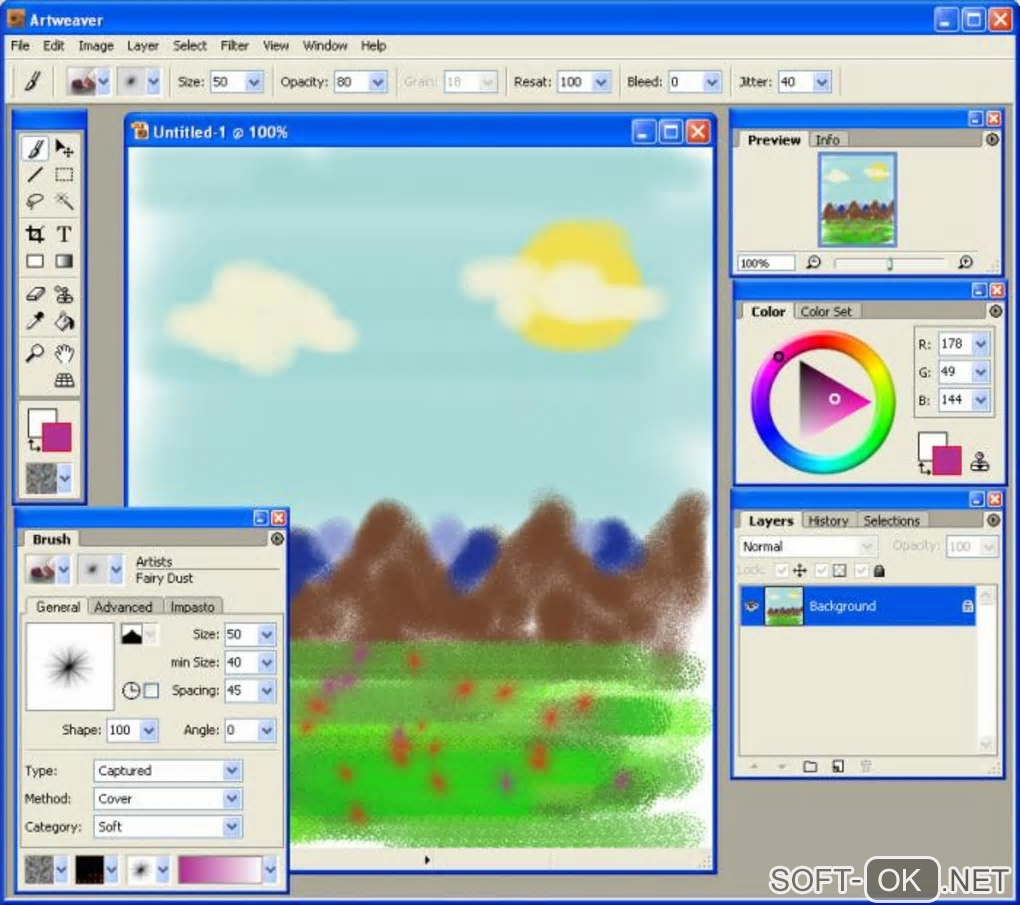1020x905 pixels.
Task: Open the Size dropdown in top toolbar
Action: coord(254,82)
